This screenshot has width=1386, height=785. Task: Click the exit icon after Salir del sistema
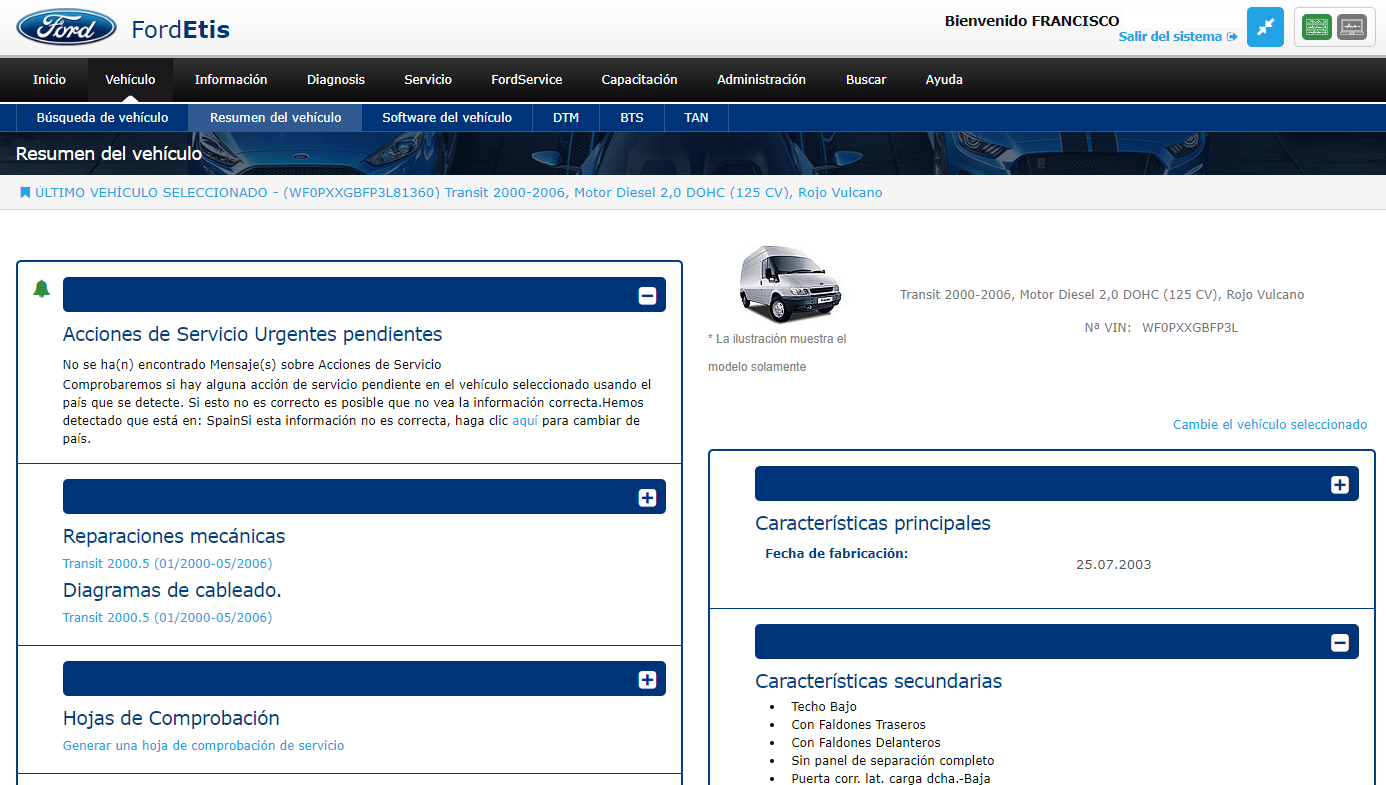[1232, 37]
